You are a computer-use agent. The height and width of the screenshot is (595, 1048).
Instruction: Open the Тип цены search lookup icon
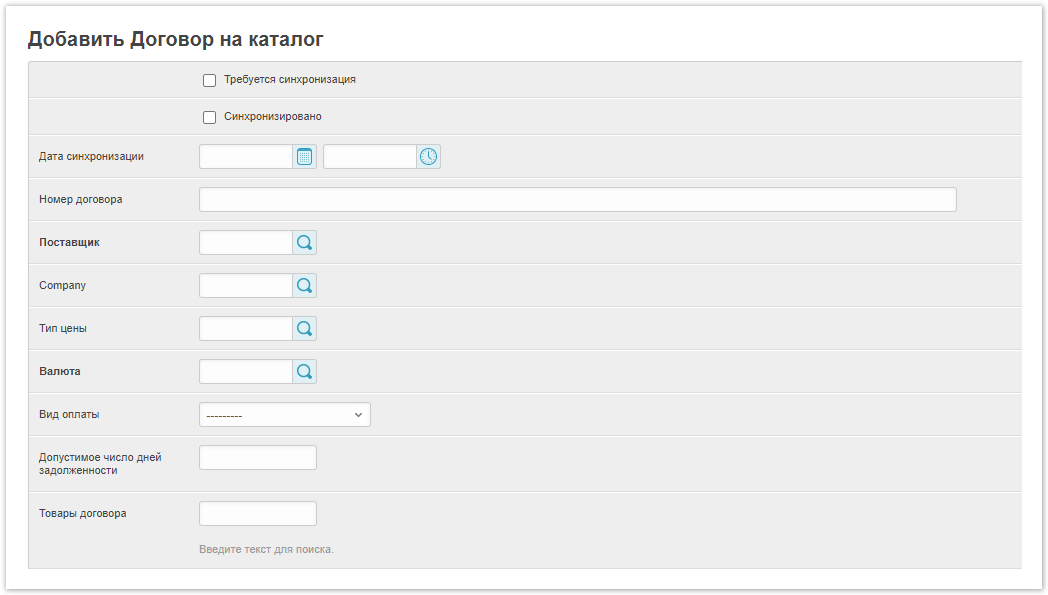coord(305,329)
